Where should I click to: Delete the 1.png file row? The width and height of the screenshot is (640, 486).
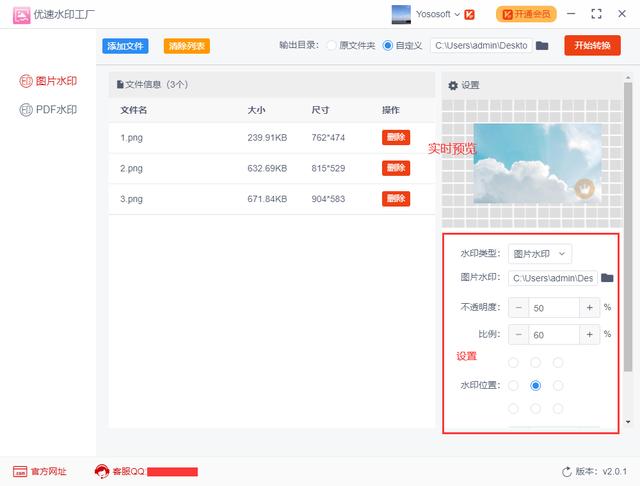point(396,138)
